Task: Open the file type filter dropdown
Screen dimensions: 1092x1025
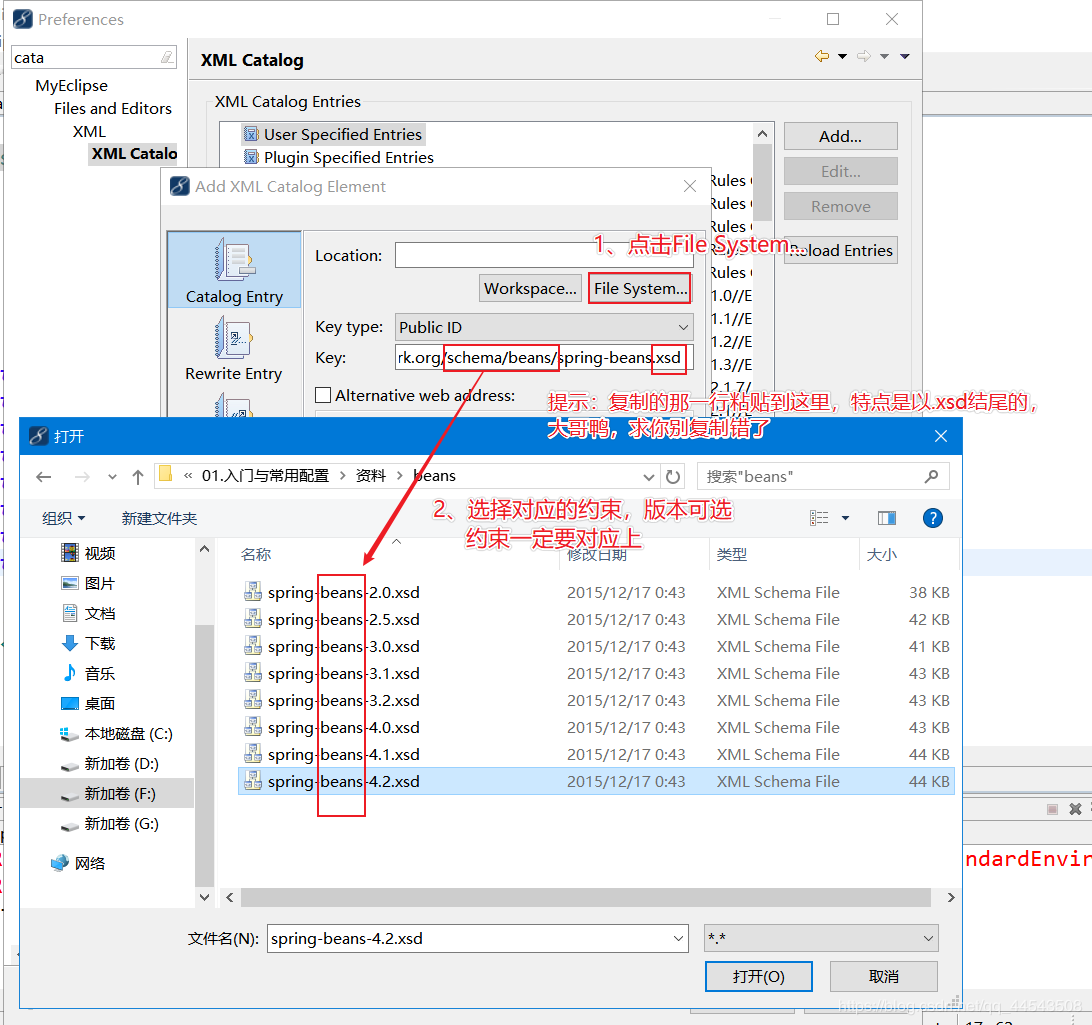Action: pos(821,938)
